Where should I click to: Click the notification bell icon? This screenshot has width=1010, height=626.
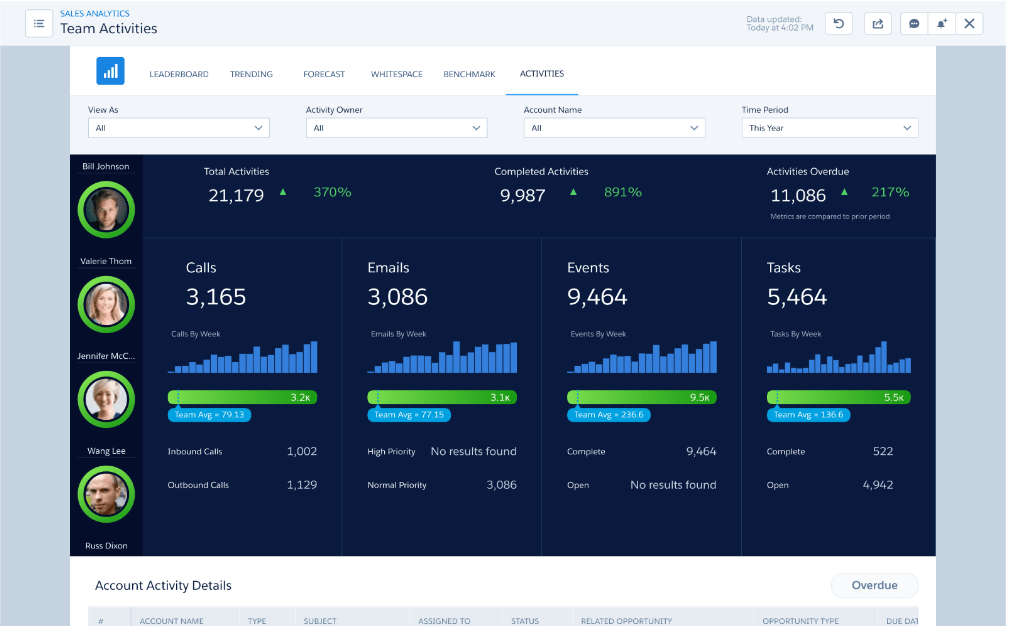tap(941, 24)
